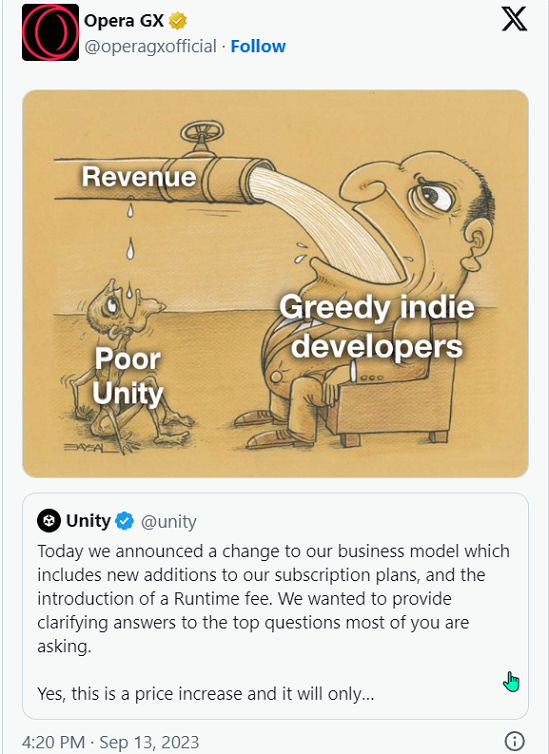Click the BAYSAL artist signature on cartoon
This screenshot has width=549, height=754.
tap(87, 447)
